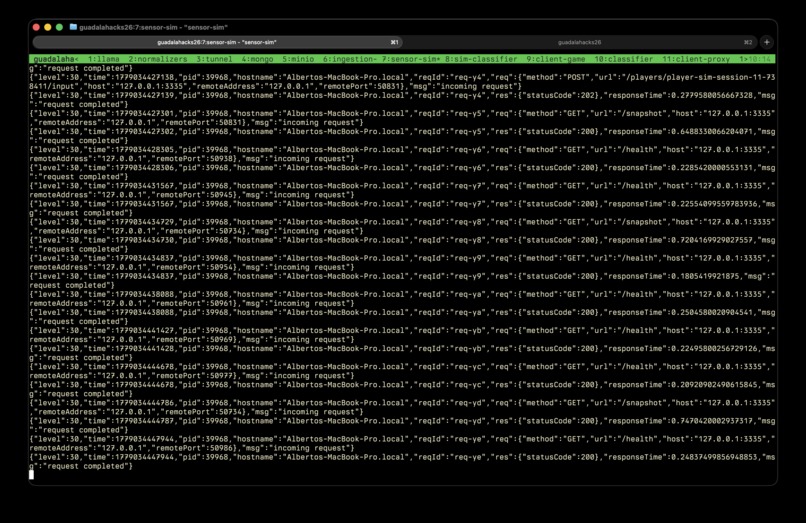Select tmux window 9:client-game

556,59
